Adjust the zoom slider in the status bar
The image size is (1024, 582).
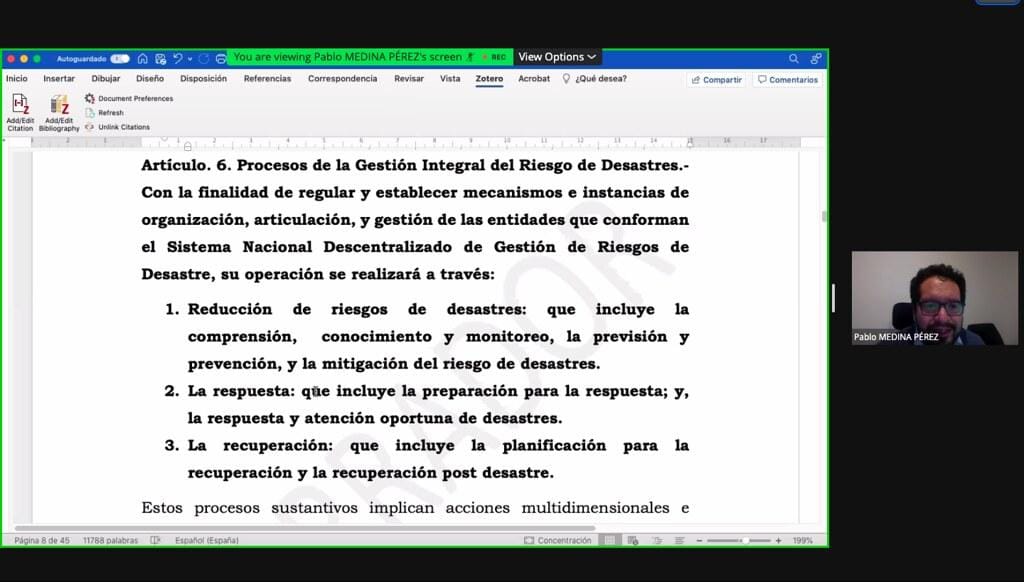pyautogui.click(x=748, y=540)
